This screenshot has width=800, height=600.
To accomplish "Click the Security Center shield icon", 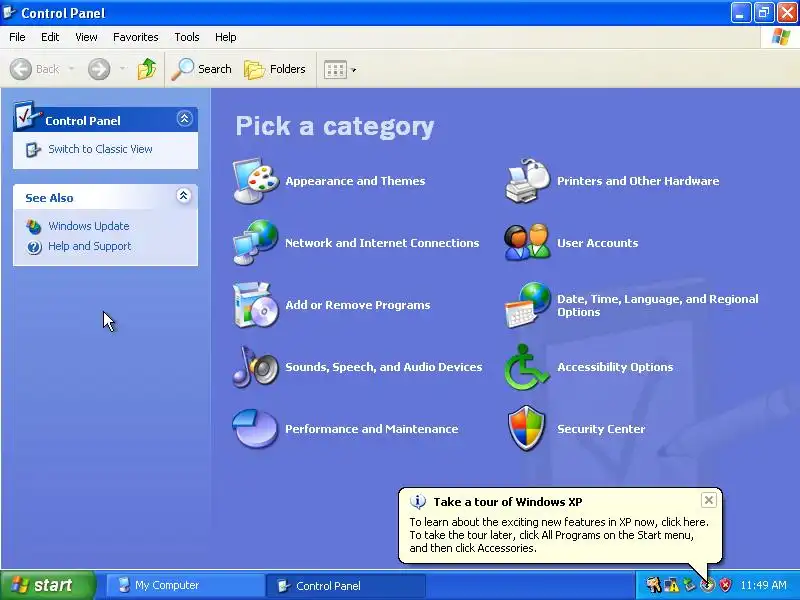I will (x=527, y=429).
